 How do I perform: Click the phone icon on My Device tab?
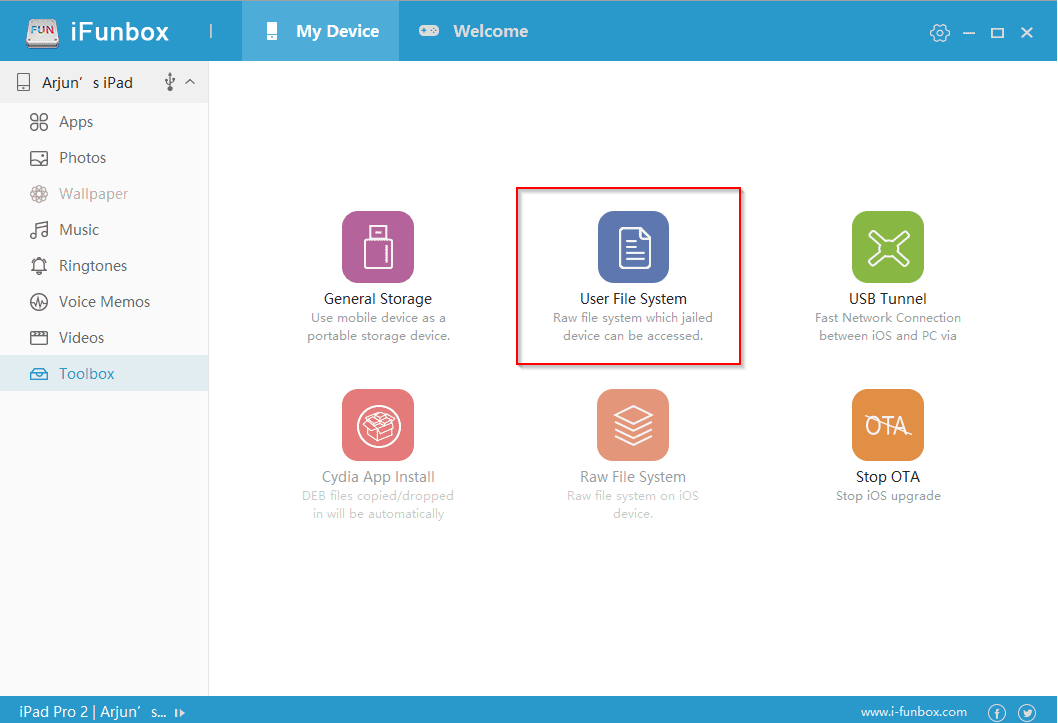pyautogui.click(x=272, y=31)
